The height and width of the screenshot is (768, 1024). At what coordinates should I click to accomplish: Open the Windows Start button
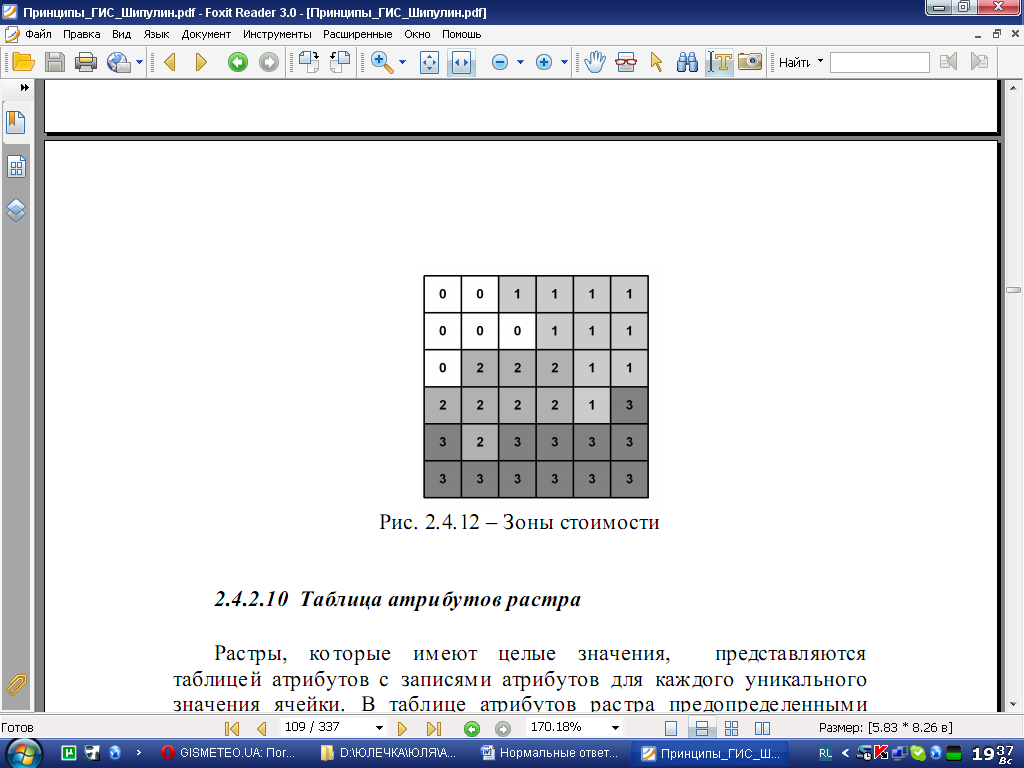point(24,753)
